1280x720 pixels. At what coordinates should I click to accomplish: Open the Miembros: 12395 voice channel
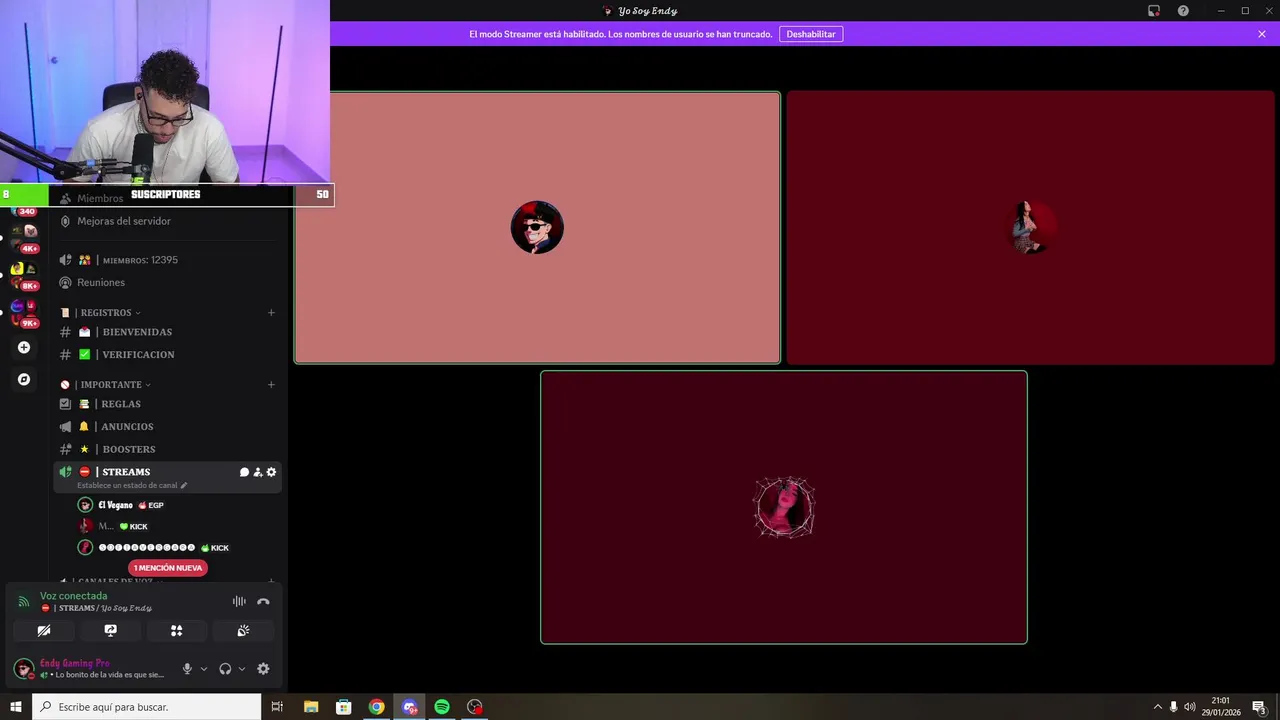[140, 260]
